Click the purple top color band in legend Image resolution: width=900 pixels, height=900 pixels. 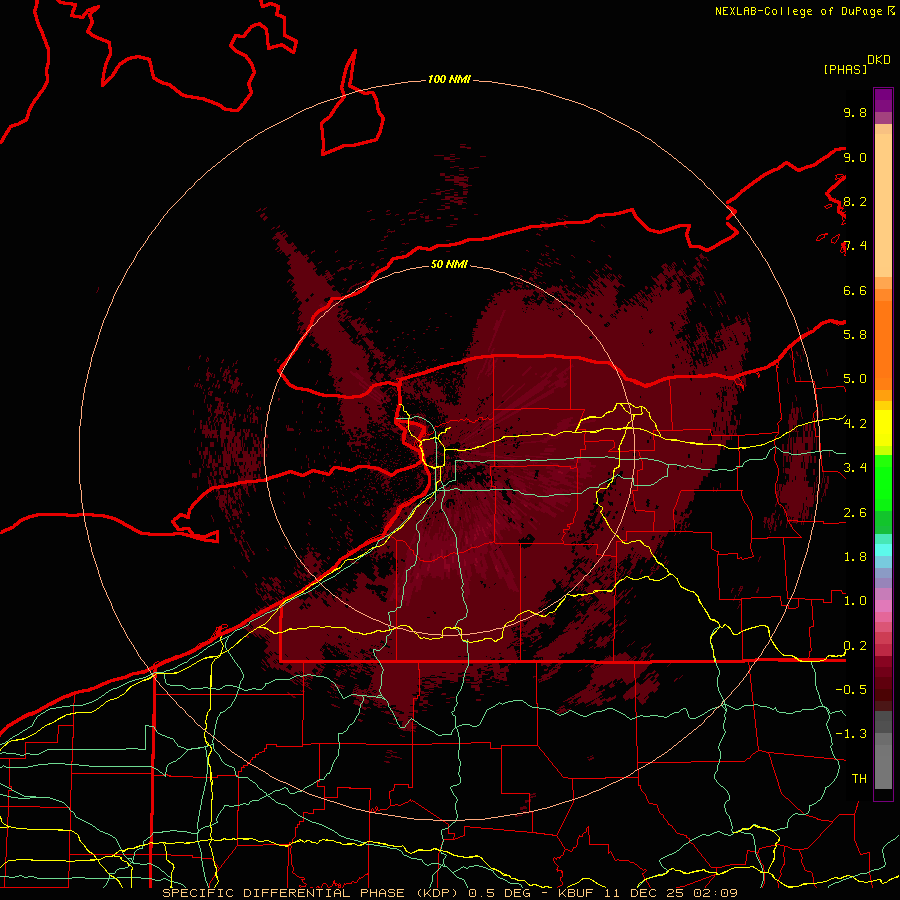tap(883, 100)
